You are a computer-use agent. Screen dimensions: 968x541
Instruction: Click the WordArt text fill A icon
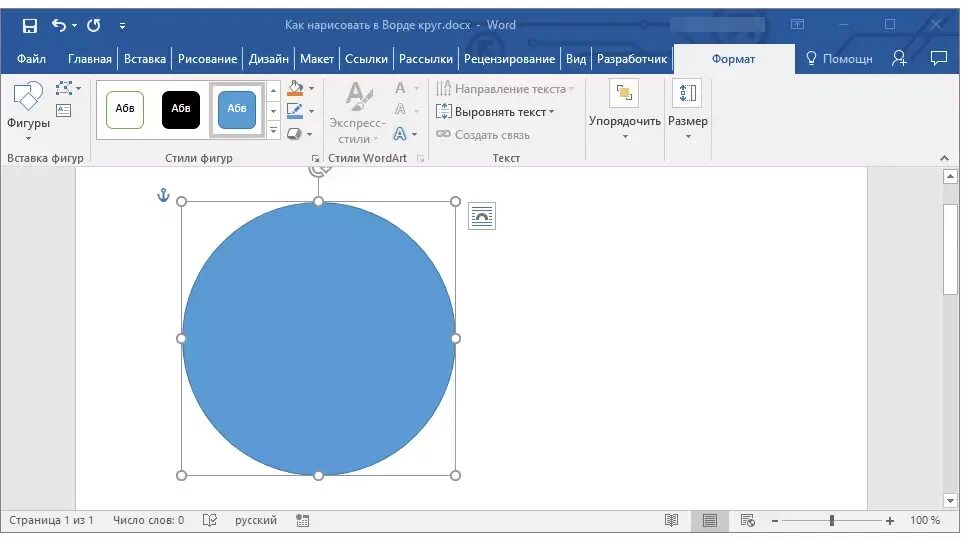[x=401, y=88]
